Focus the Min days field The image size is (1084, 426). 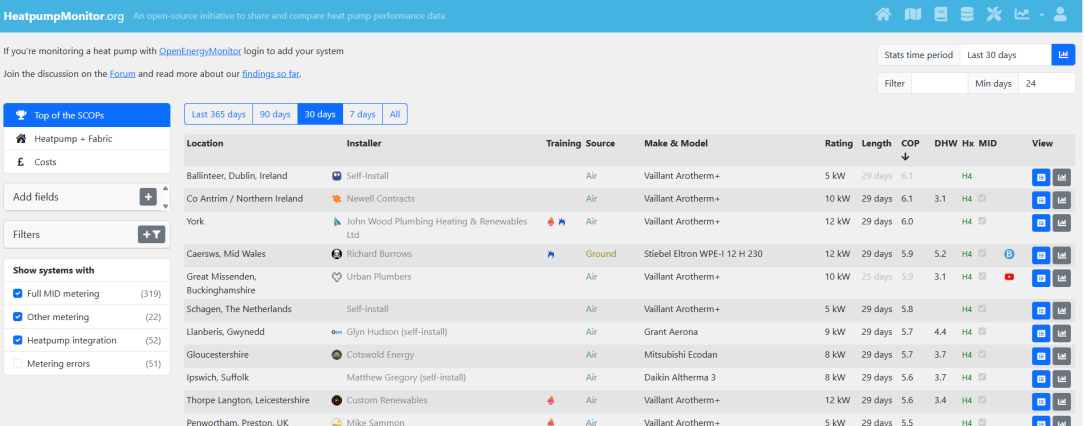click(x=1047, y=84)
